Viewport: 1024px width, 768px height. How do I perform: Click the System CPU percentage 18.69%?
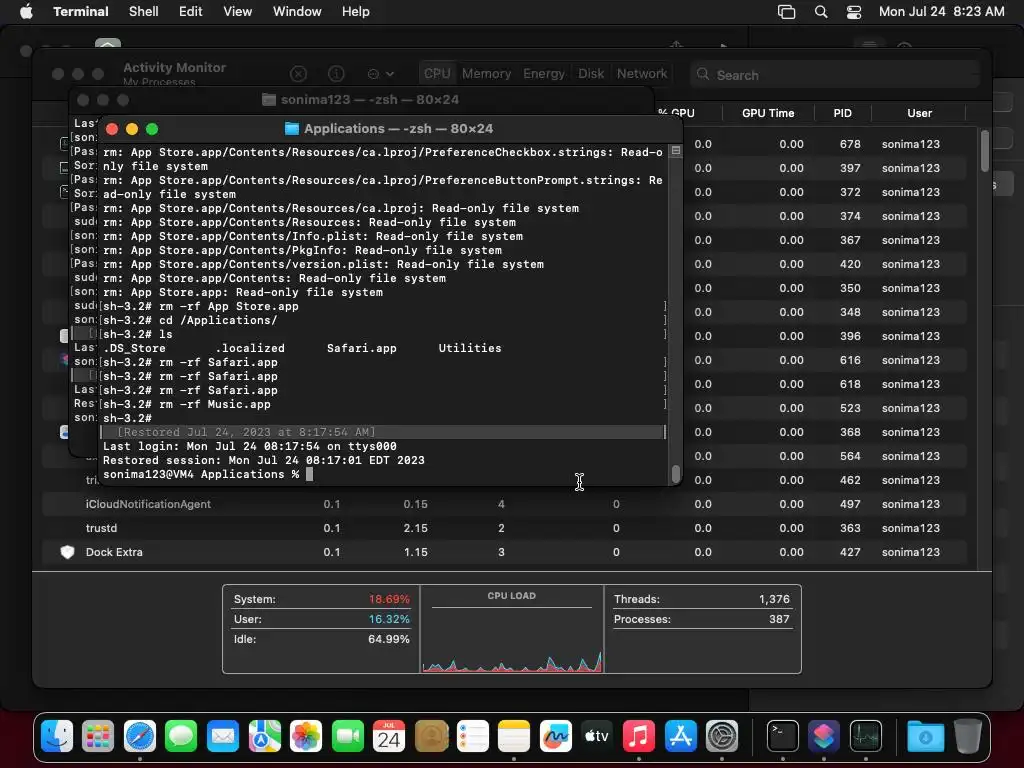click(x=389, y=599)
